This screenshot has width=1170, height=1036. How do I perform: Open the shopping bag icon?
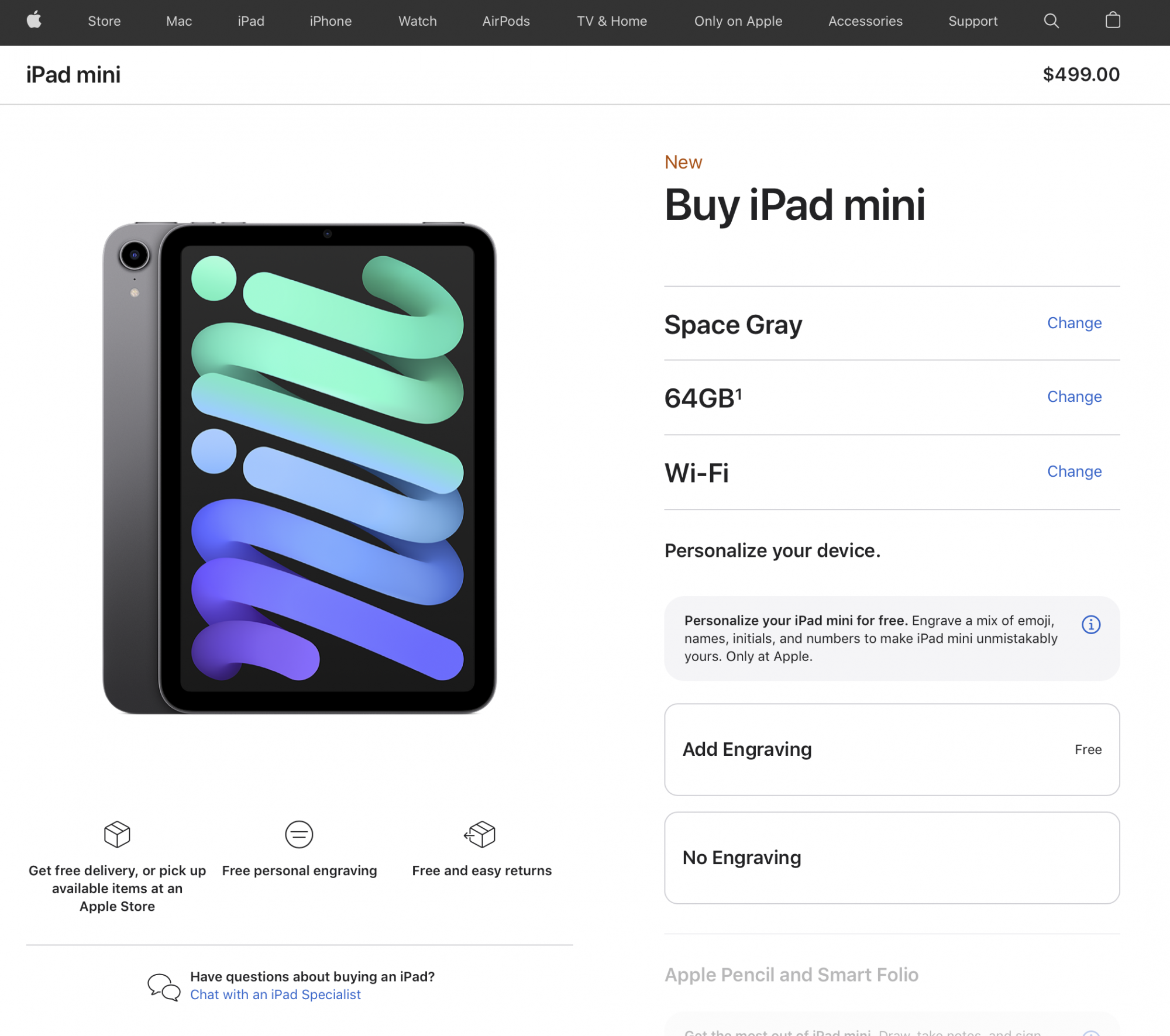[1113, 20]
